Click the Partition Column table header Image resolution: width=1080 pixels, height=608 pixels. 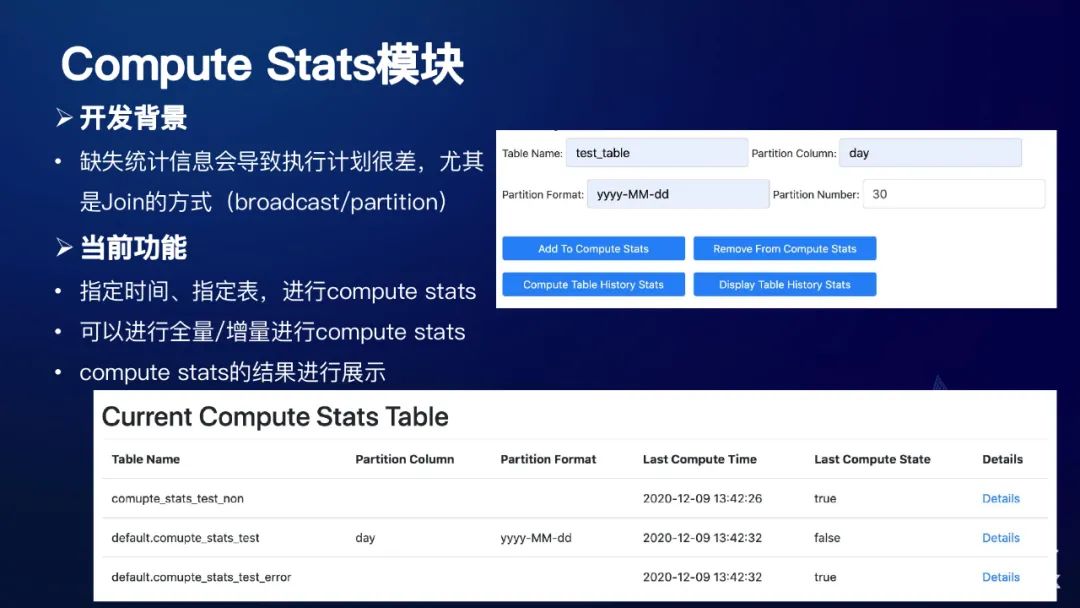[x=404, y=459]
